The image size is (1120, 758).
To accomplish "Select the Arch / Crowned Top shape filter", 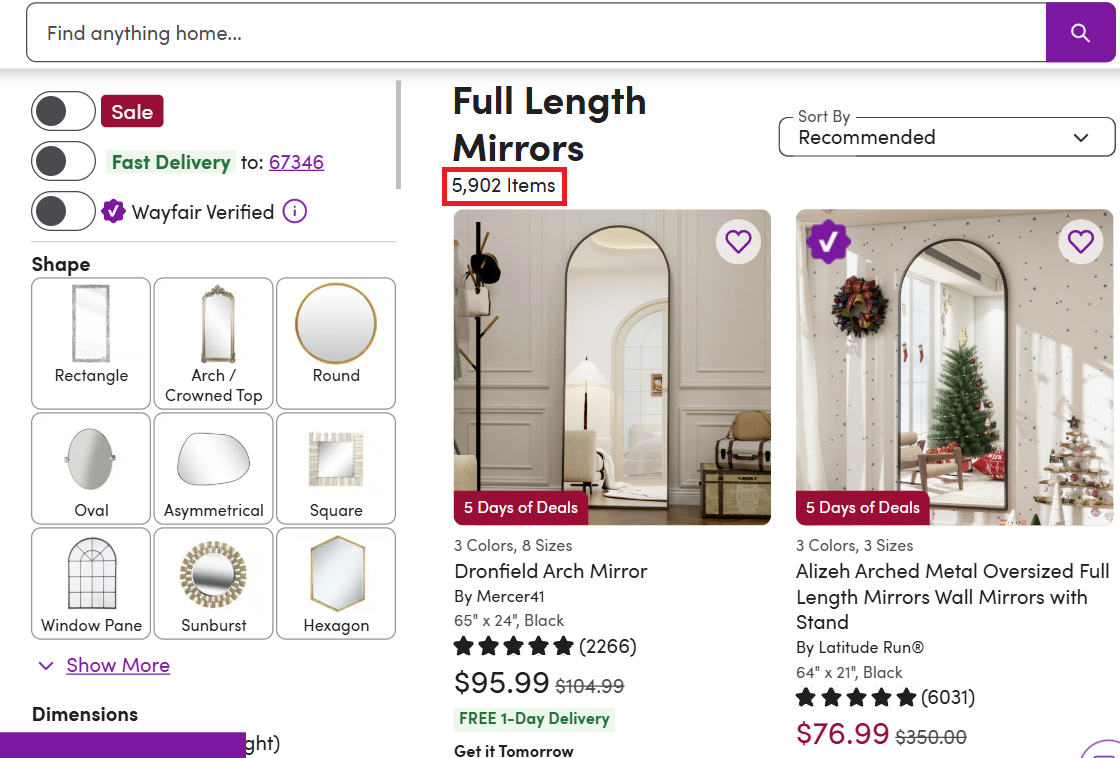I will coord(213,343).
